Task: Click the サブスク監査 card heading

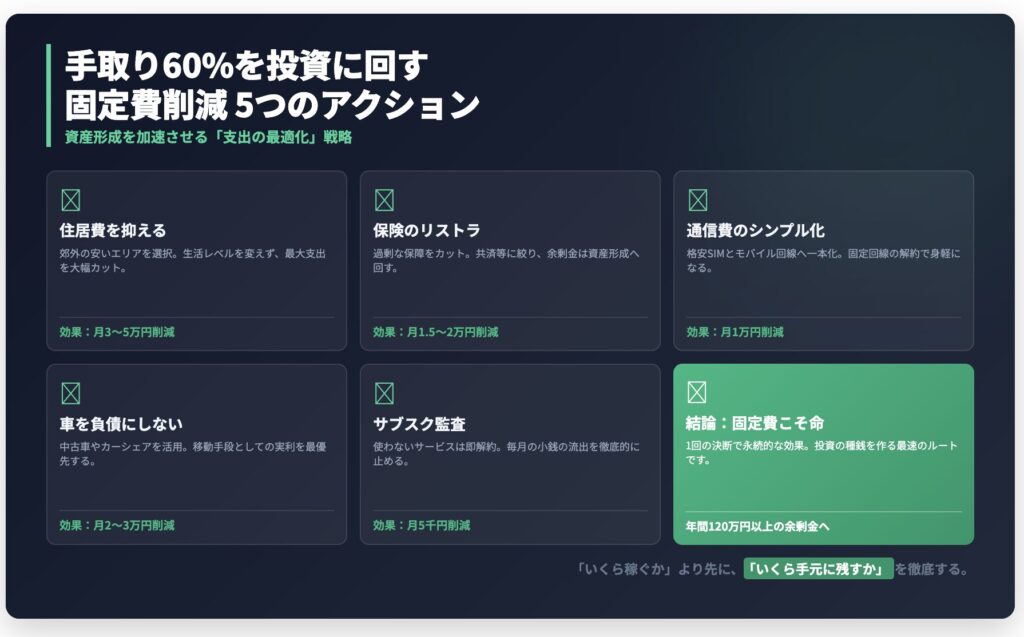Action: click(x=419, y=424)
